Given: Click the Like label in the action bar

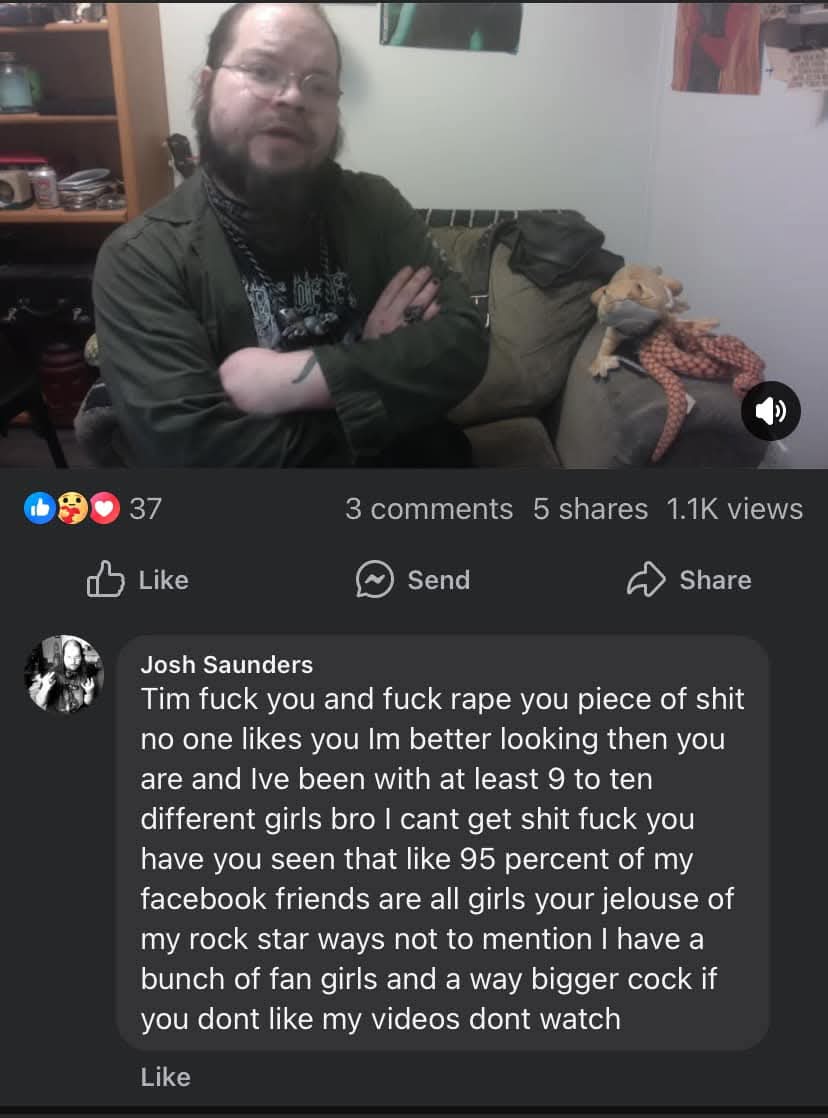Looking at the screenshot, I should [163, 580].
